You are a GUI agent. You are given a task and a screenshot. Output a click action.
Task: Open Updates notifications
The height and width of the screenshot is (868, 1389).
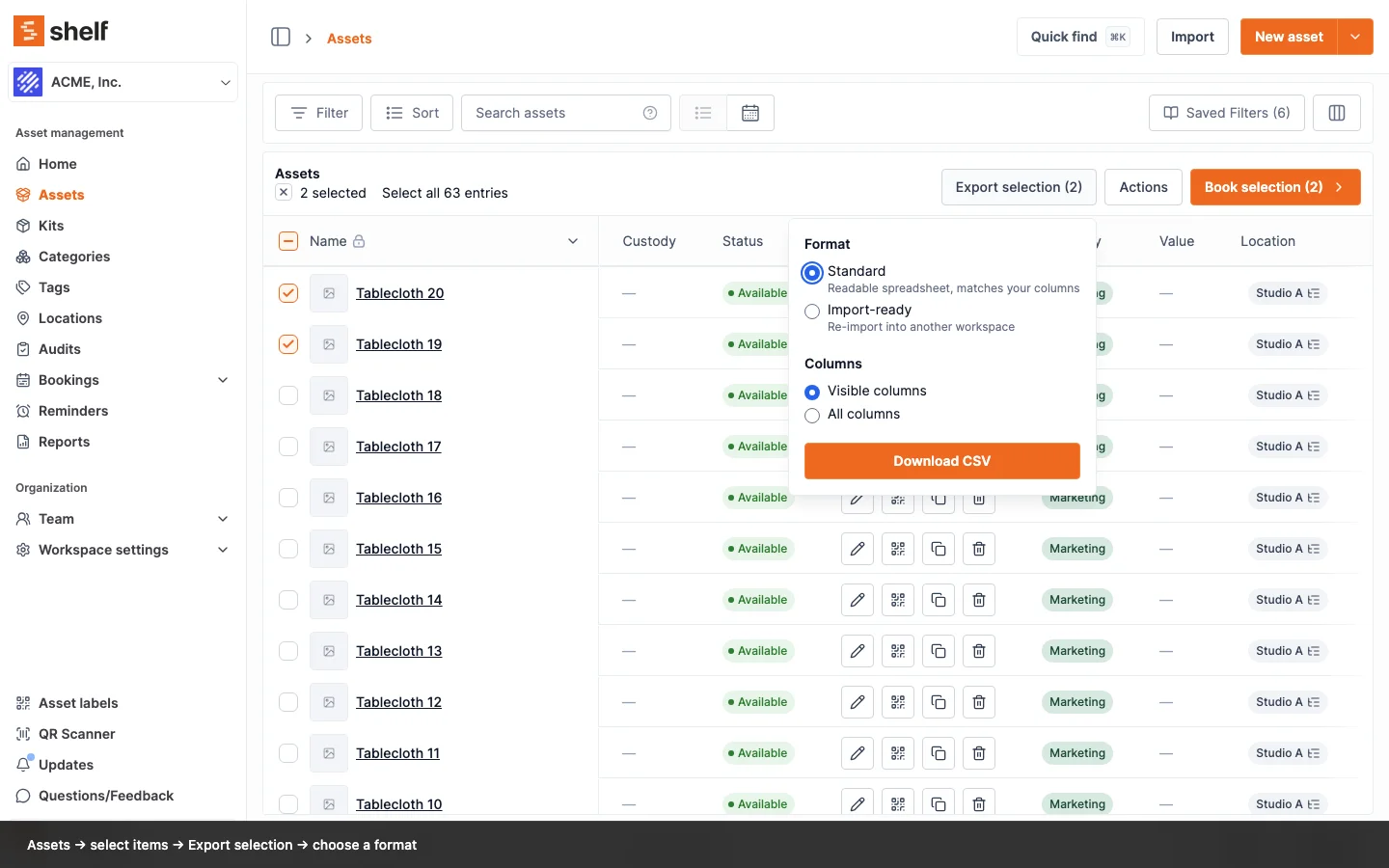(x=66, y=765)
